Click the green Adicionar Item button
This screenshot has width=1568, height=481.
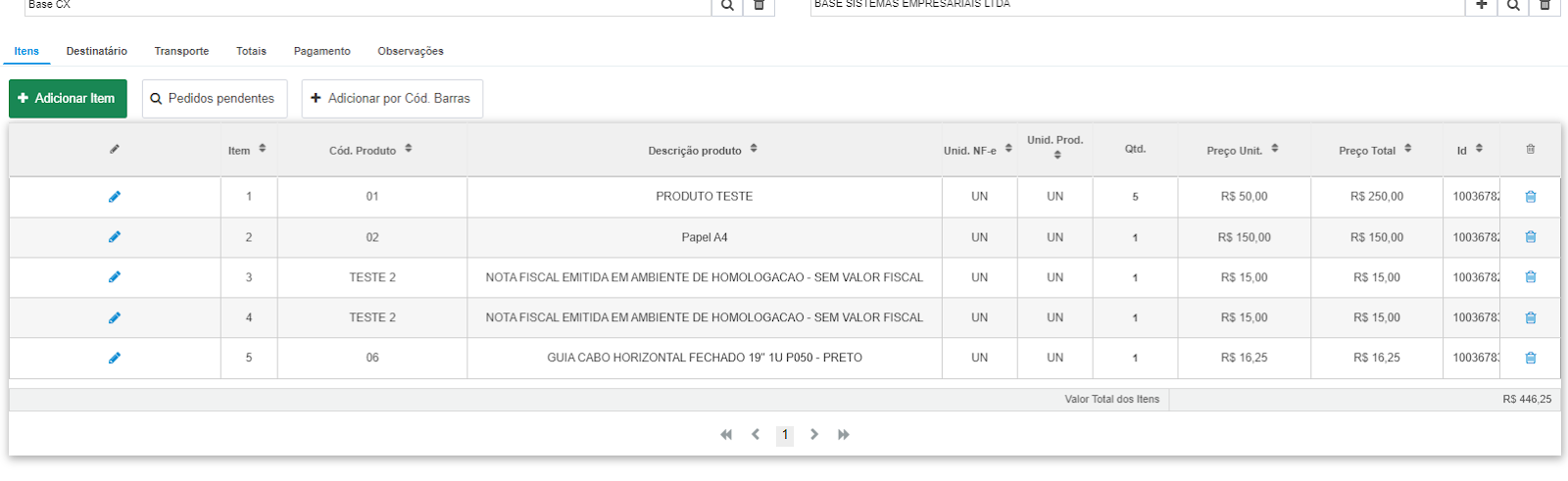point(68,99)
